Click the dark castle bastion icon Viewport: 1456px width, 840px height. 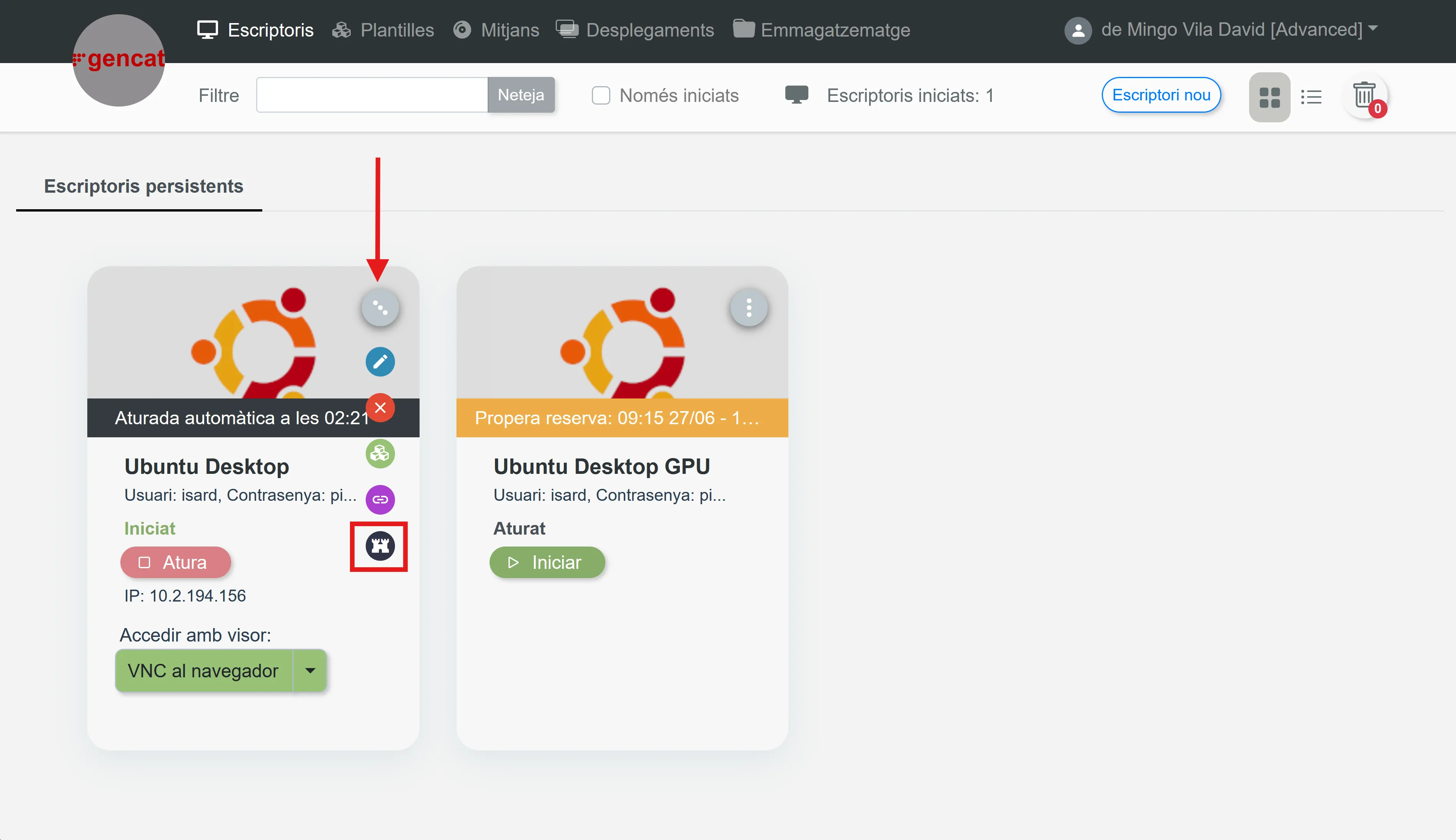pyautogui.click(x=380, y=546)
